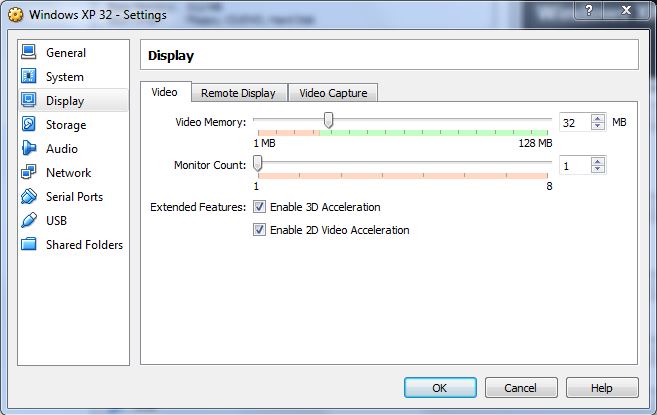Click the Monitor Count value field

(575, 166)
